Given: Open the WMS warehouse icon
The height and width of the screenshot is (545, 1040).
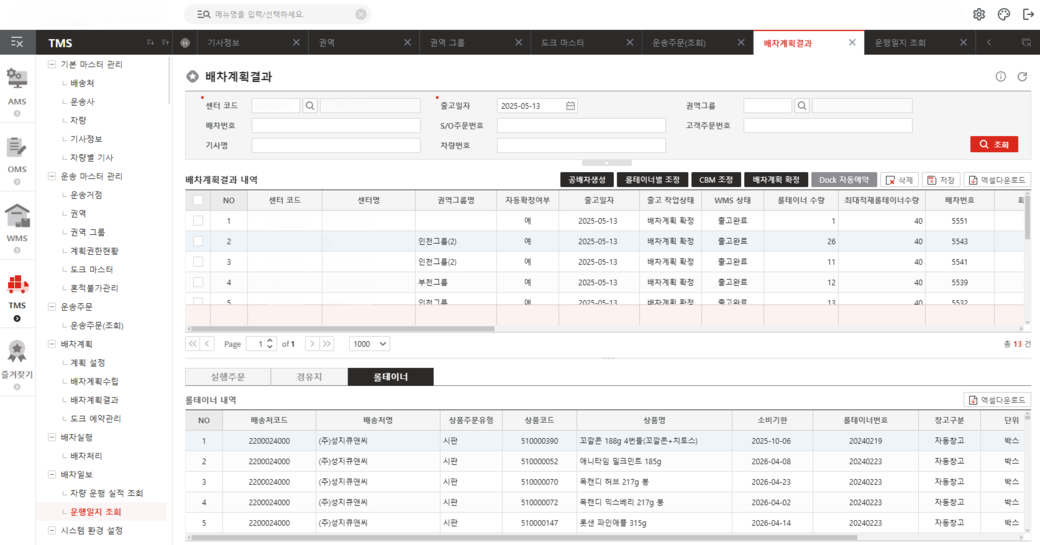Looking at the screenshot, I should [17, 216].
